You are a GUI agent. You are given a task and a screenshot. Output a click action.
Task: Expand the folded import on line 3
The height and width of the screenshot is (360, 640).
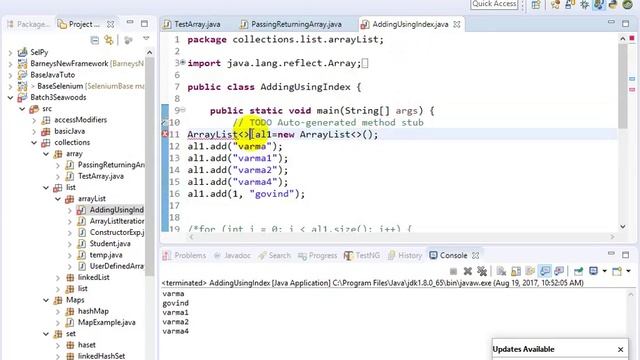point(183,62)
